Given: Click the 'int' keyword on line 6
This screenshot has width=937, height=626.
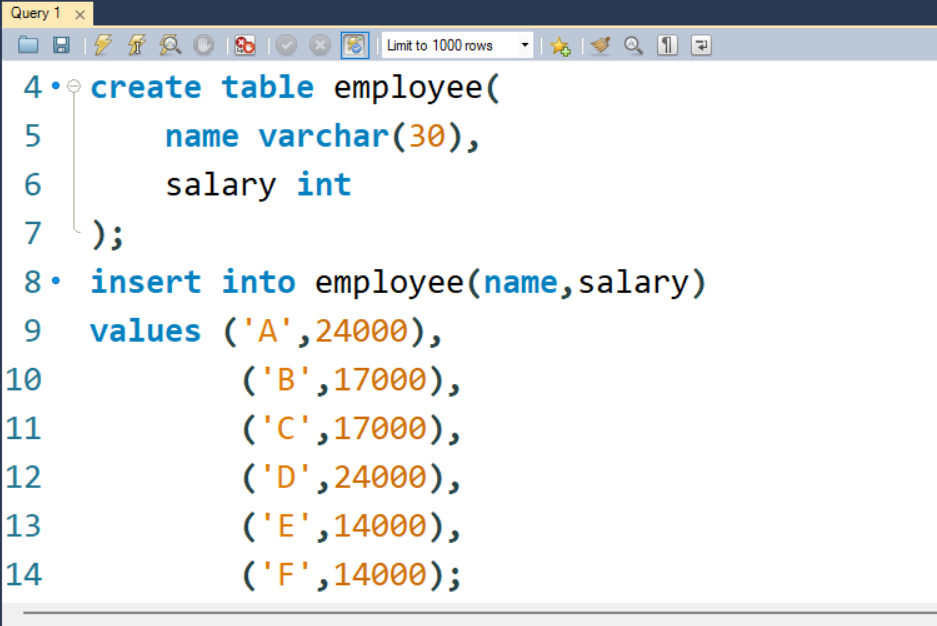Looking at the screenshot, I should pyautogui.click(x=324, y=184).
